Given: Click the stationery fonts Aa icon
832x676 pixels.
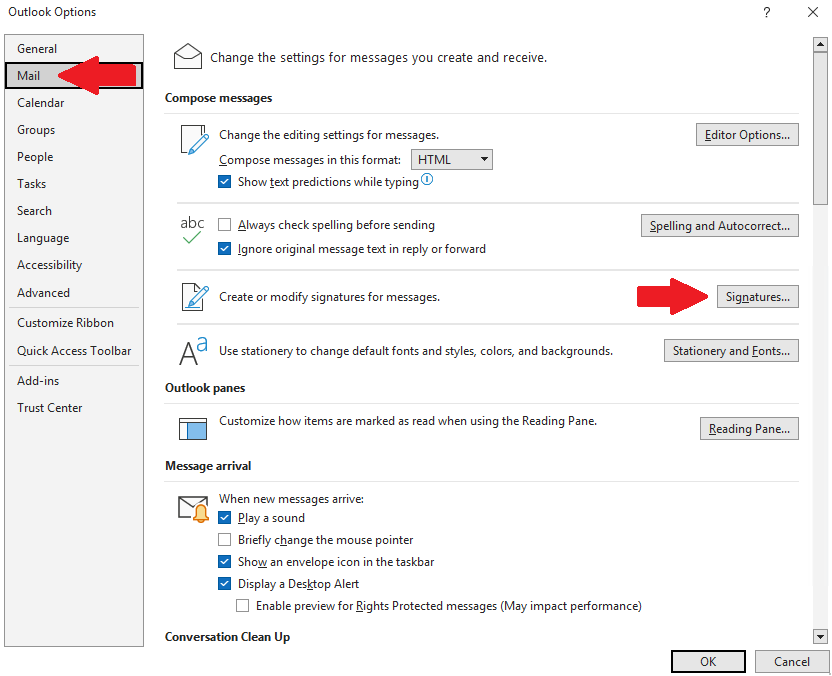Looking at the screenshot, I should (x=193, y=351).
